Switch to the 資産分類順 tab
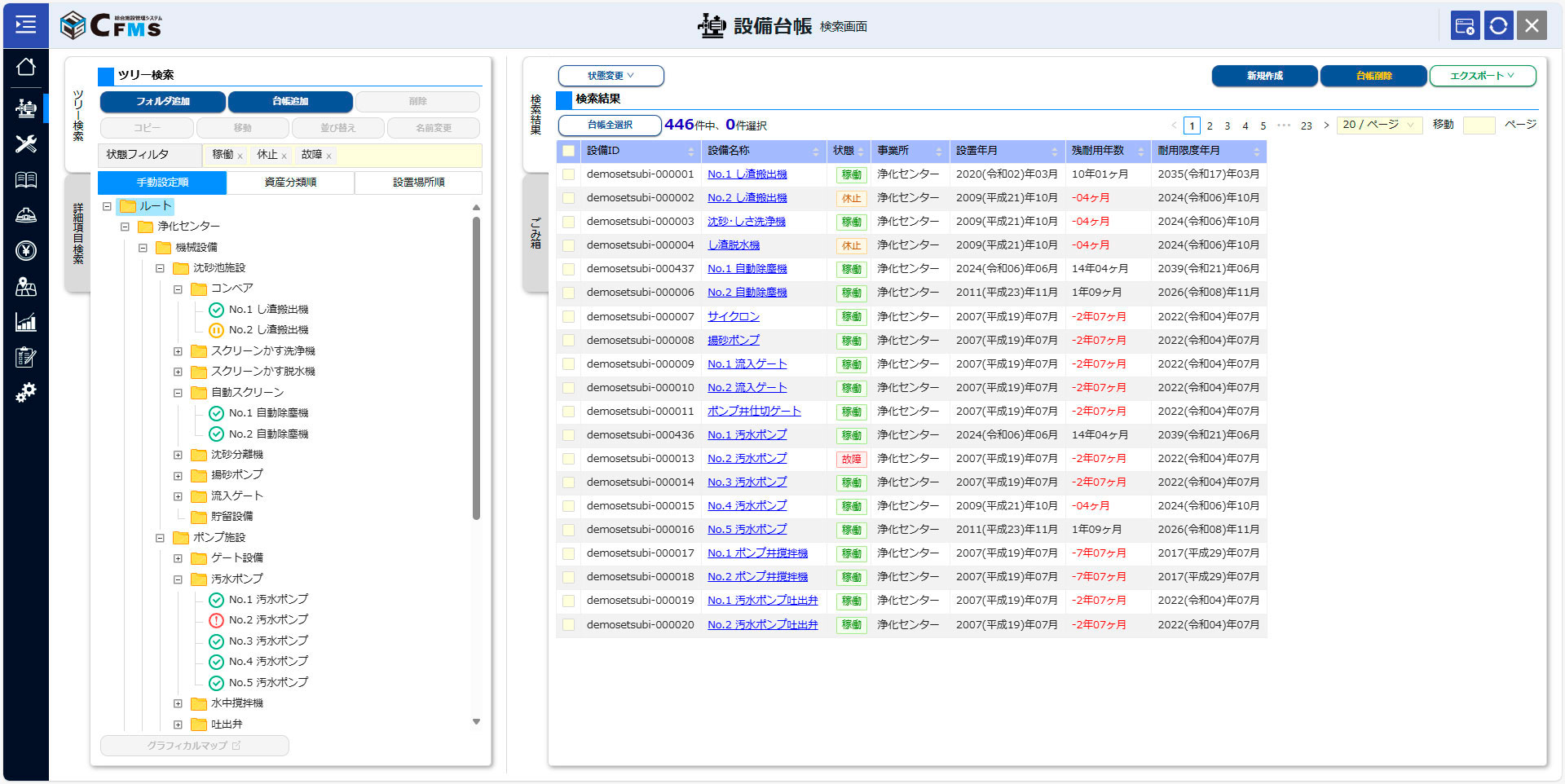Image resolution: width=1565 pixels, height=784 pixels. tap(290, 183)
